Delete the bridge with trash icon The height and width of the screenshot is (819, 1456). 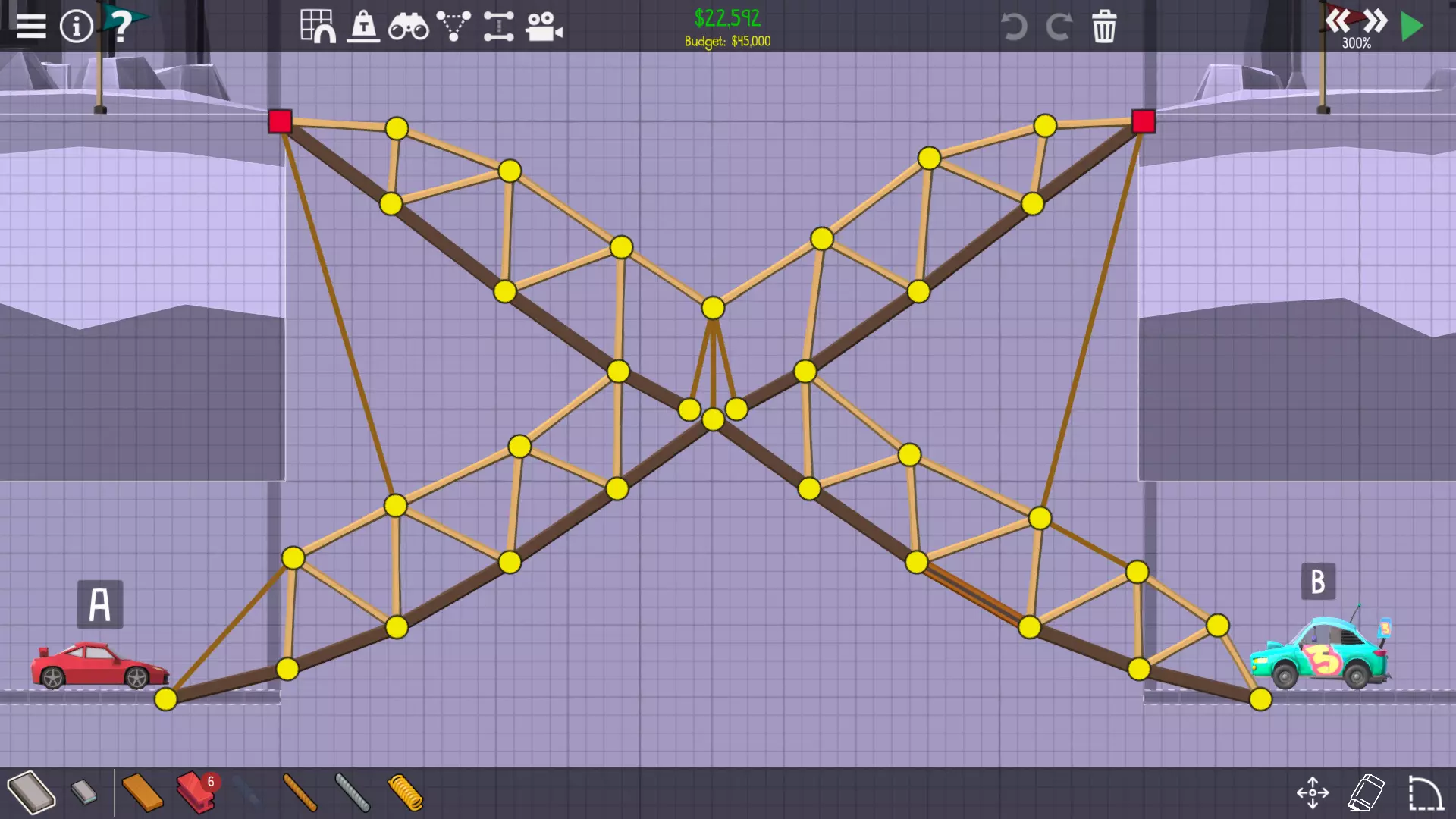[1104, 27]
